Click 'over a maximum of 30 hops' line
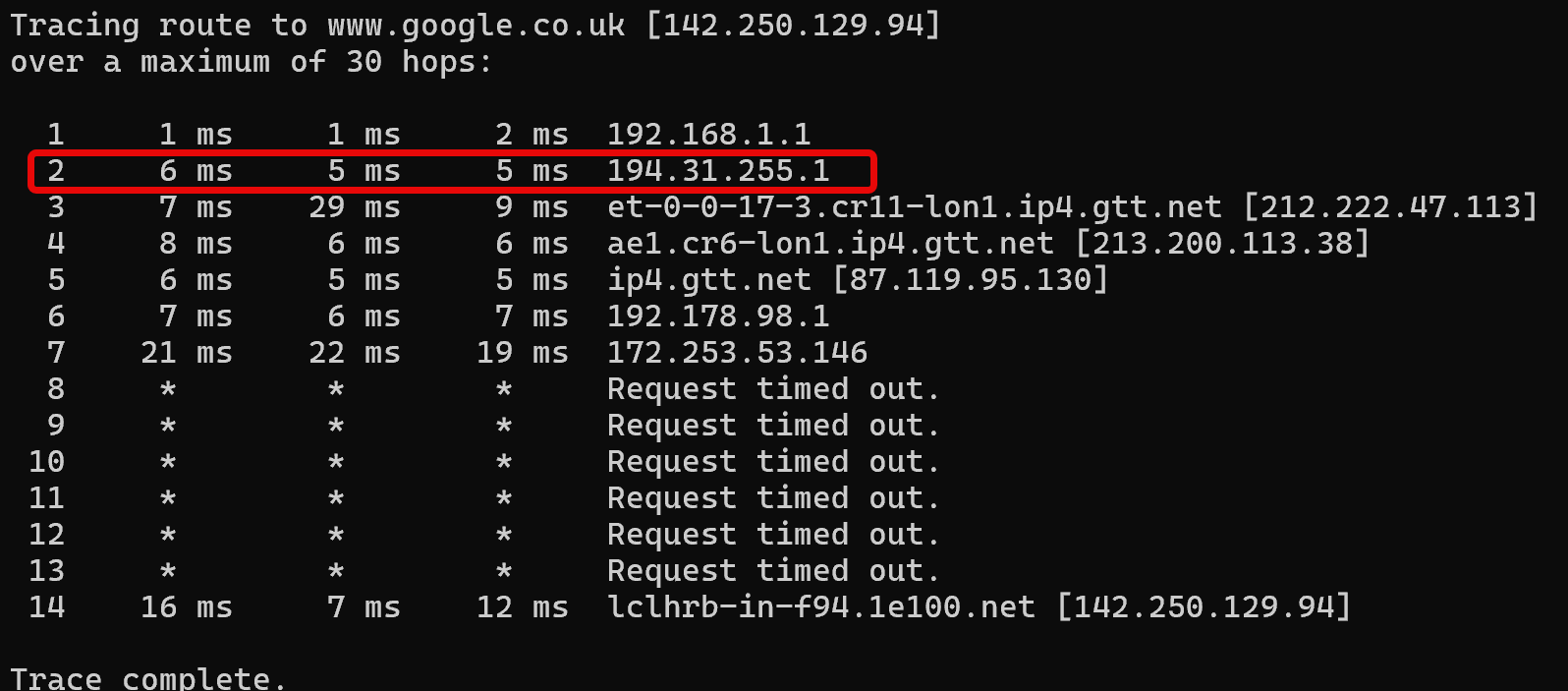The height and width of the screenshot is (691, 1568). click(251, 62)
